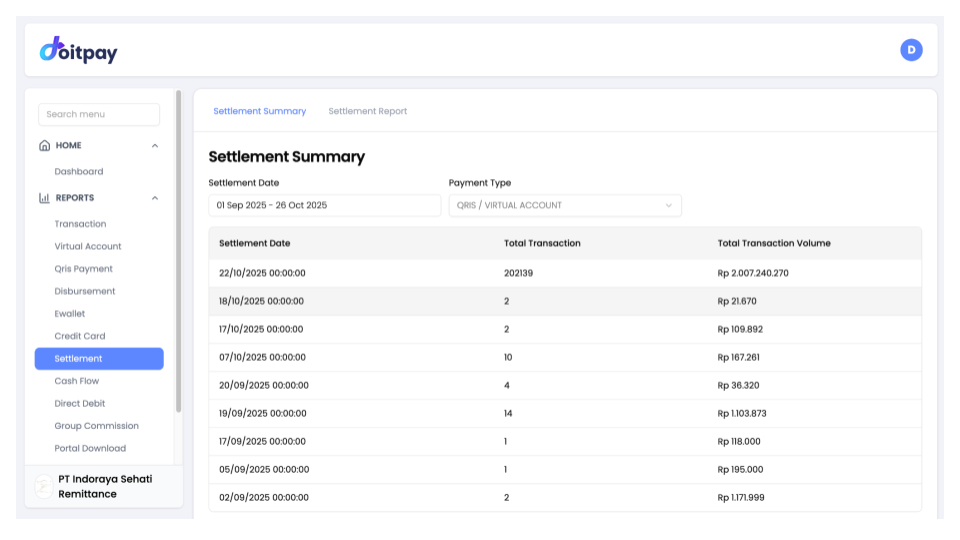This screenshot has height=540, width=960.
Task: Click the Home house icon
Action: (x=45, y=145)
